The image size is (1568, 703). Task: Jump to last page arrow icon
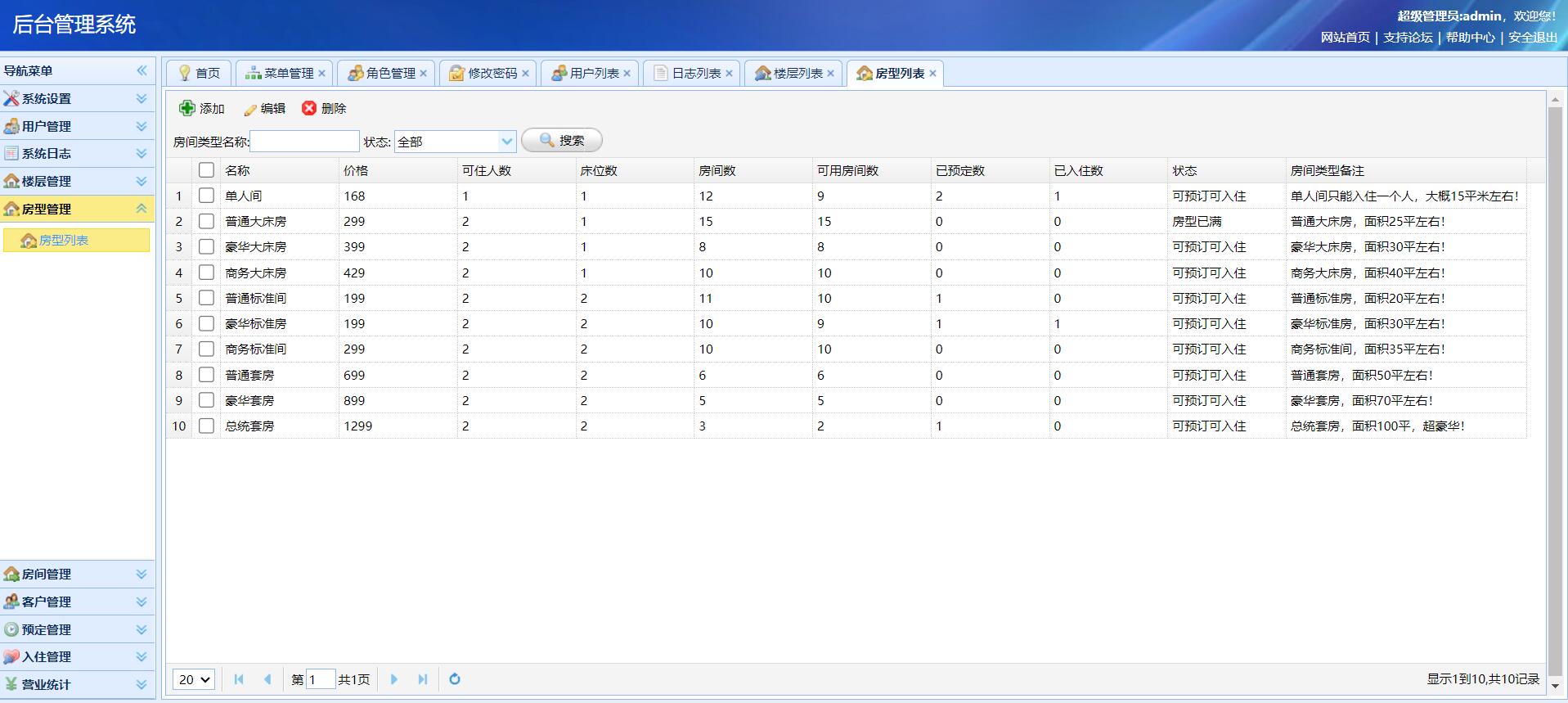[423, 679]
